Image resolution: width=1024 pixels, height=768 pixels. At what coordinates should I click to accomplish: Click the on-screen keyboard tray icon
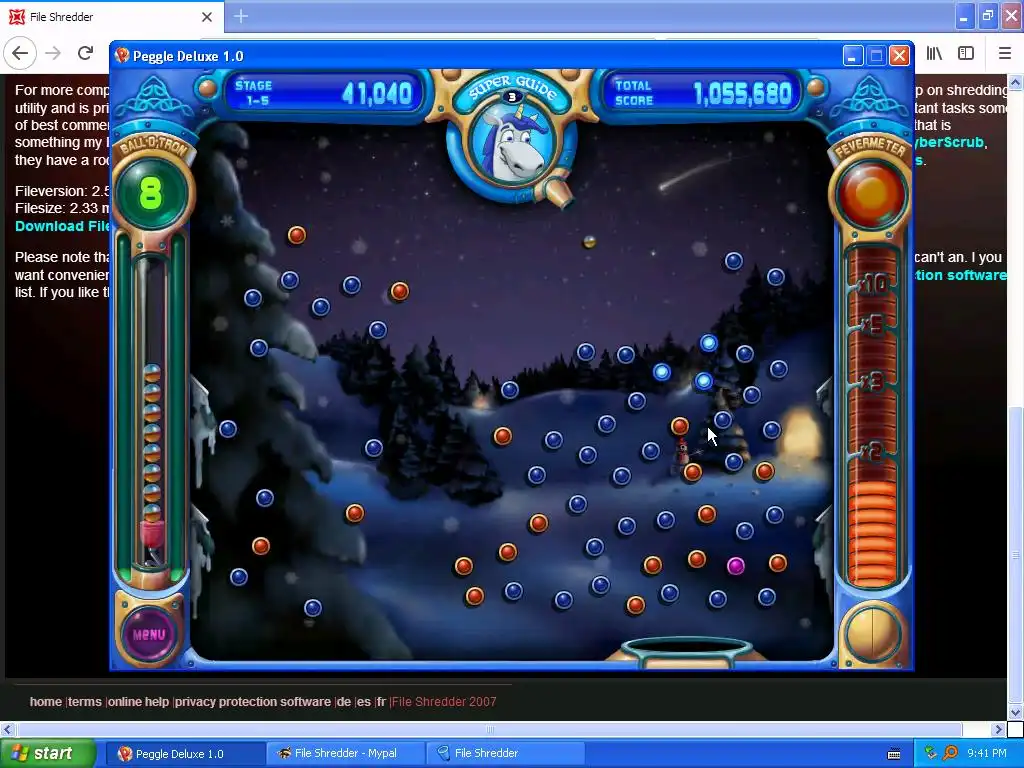click(x=894, y=754)
